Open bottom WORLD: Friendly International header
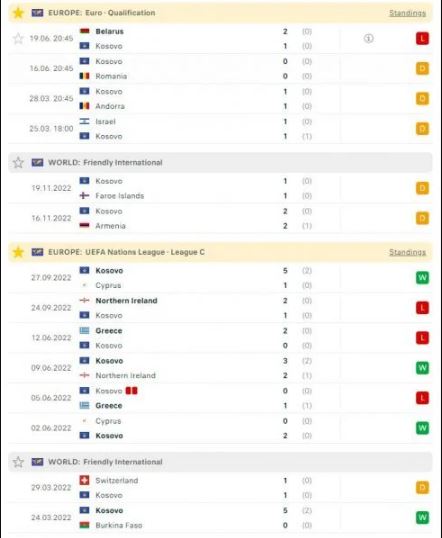 [x=105, y=462]
